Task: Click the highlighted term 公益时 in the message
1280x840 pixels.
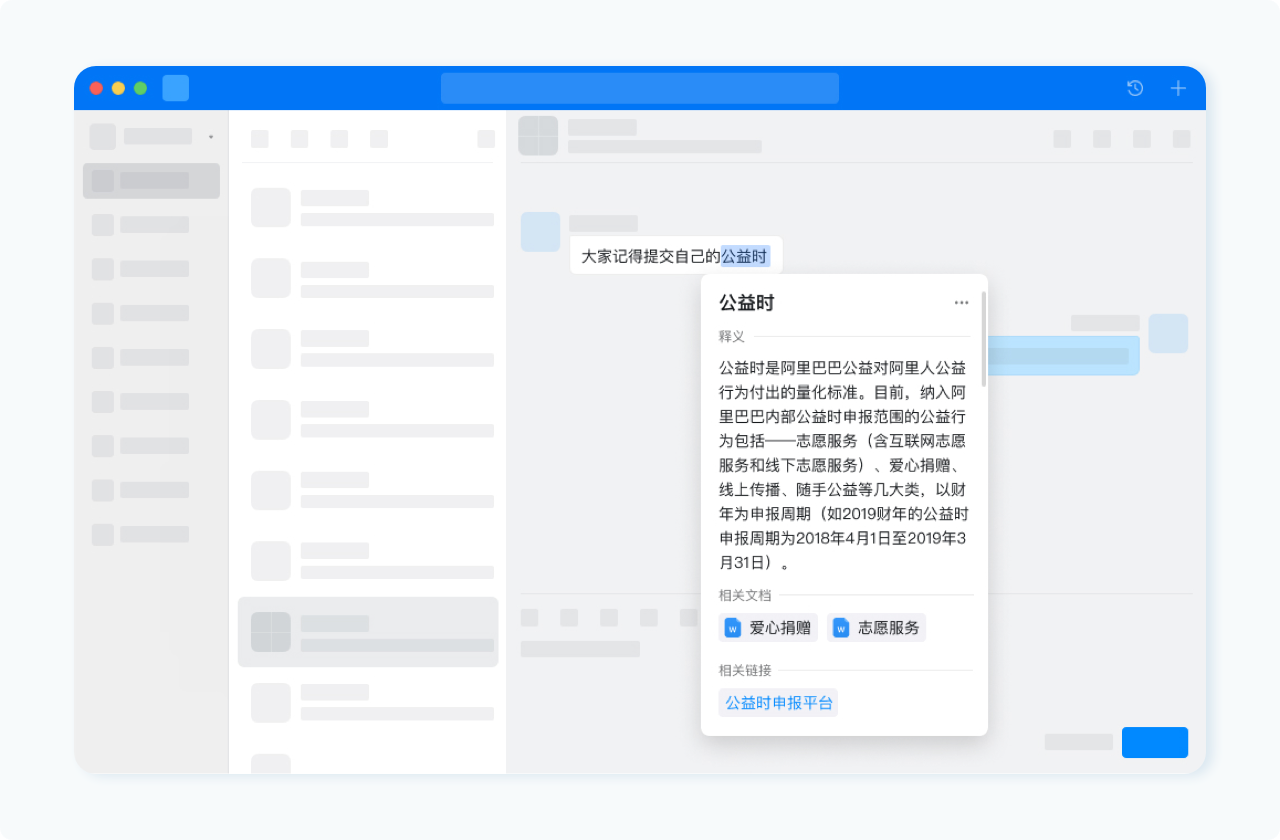Action: [744, 256]
